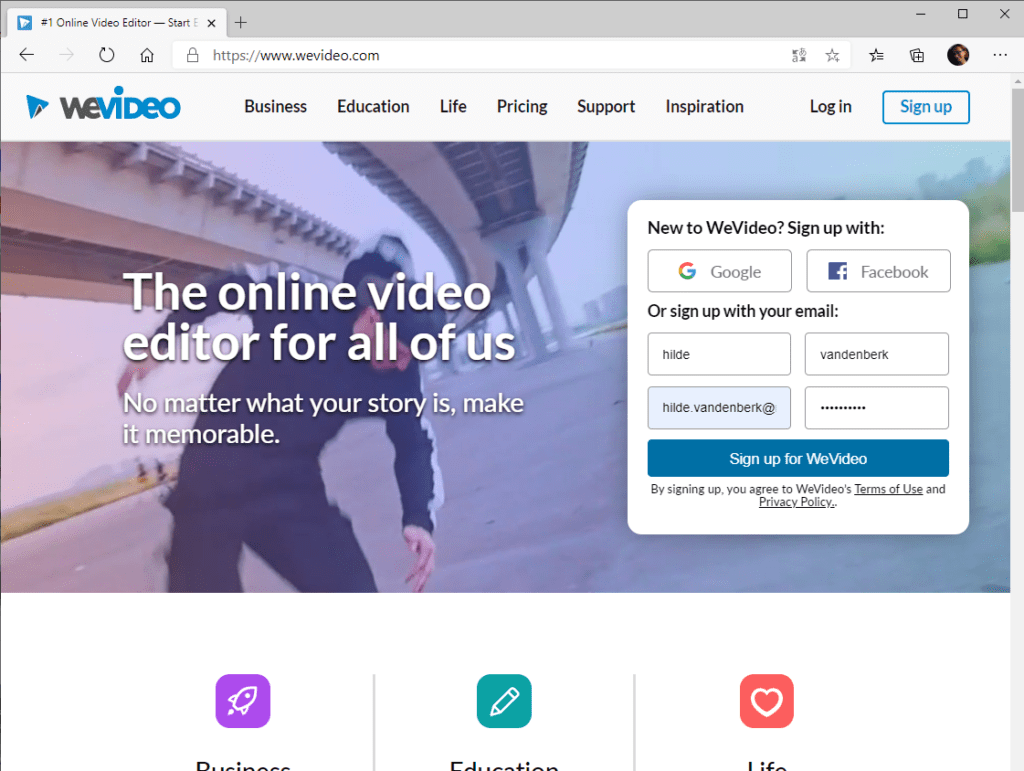This screenshot has width=1024, height=771.
Task: Open the browser settings and more menu
Action: click(1000, 55)
